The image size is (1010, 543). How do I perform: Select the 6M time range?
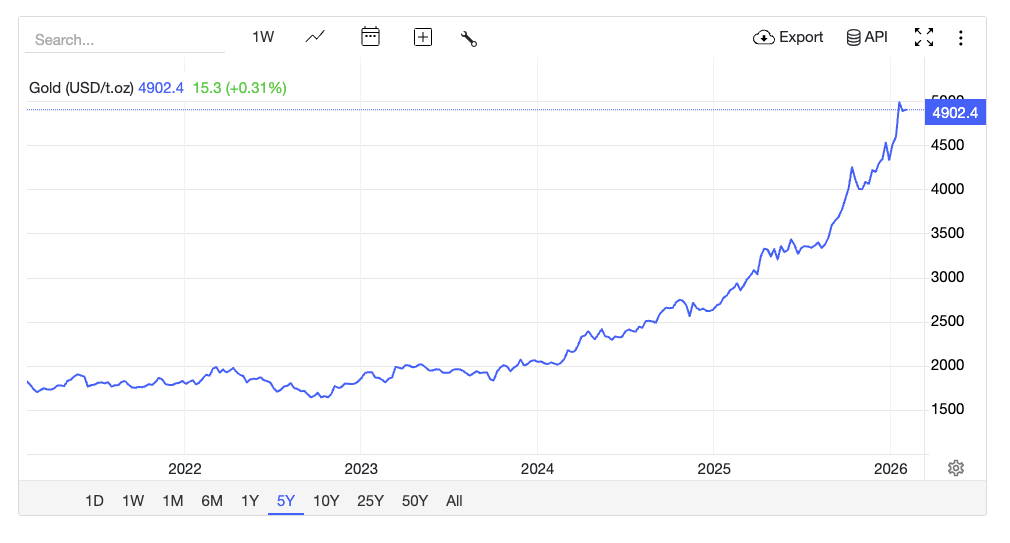212,501
